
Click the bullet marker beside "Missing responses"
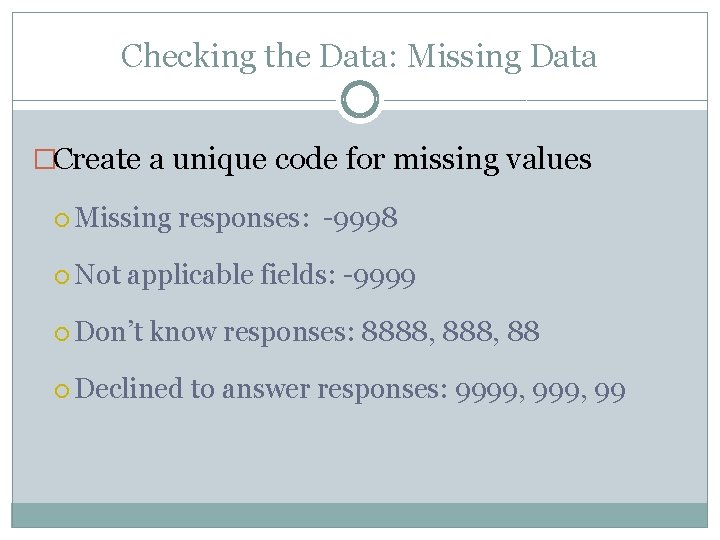point(64,219)
